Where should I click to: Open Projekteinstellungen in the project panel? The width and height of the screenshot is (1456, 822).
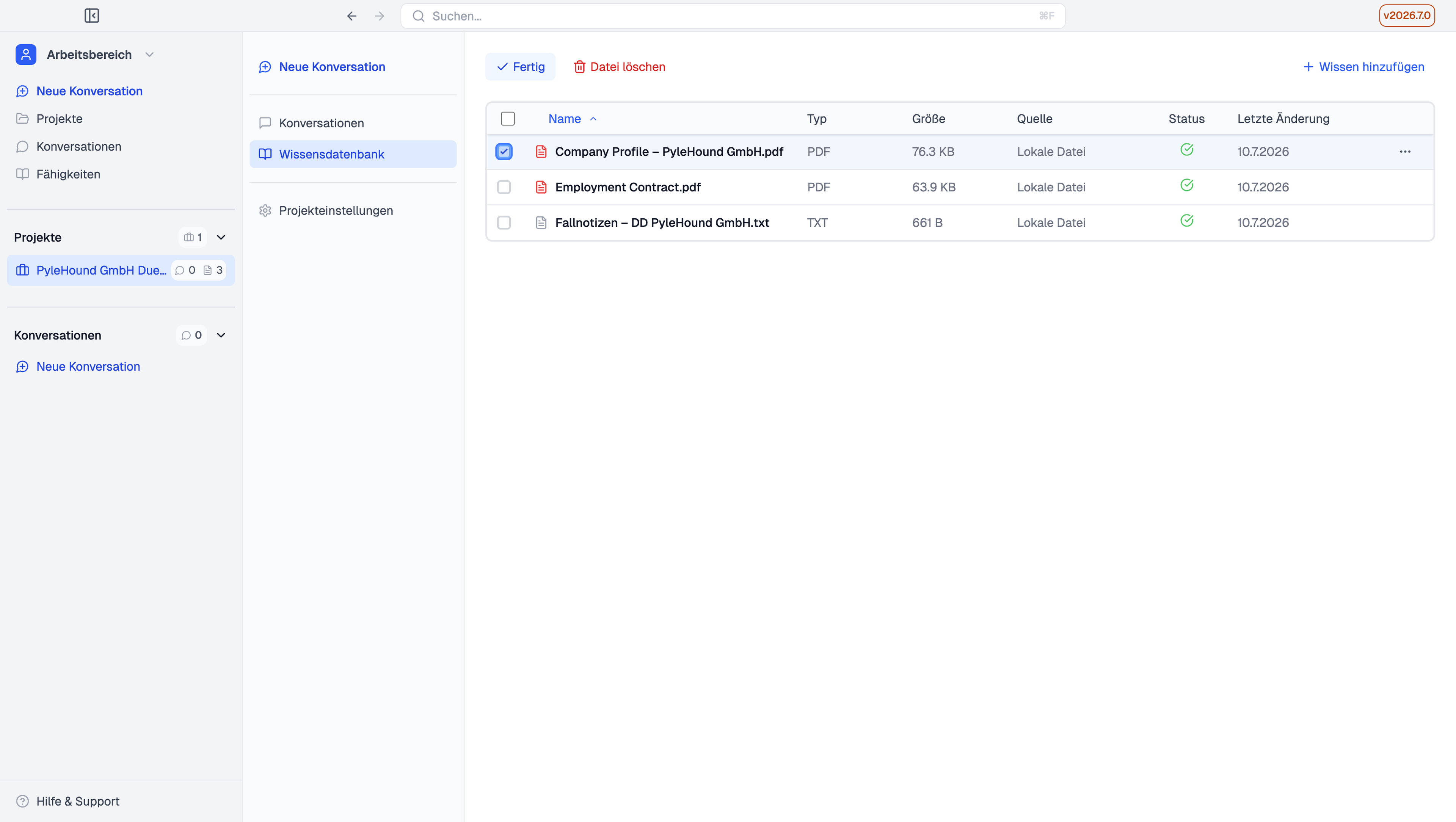(353, 211)
